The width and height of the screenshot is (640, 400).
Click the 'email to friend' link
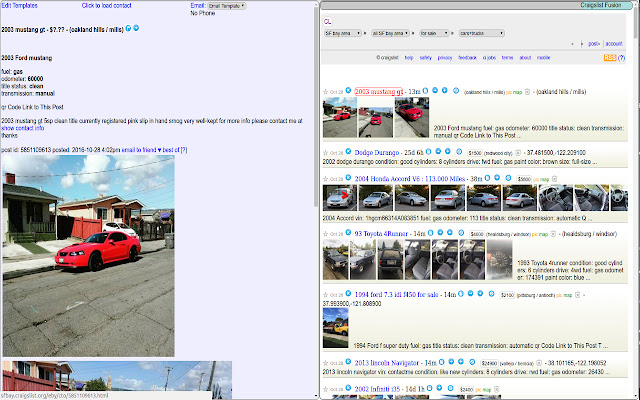139,150
